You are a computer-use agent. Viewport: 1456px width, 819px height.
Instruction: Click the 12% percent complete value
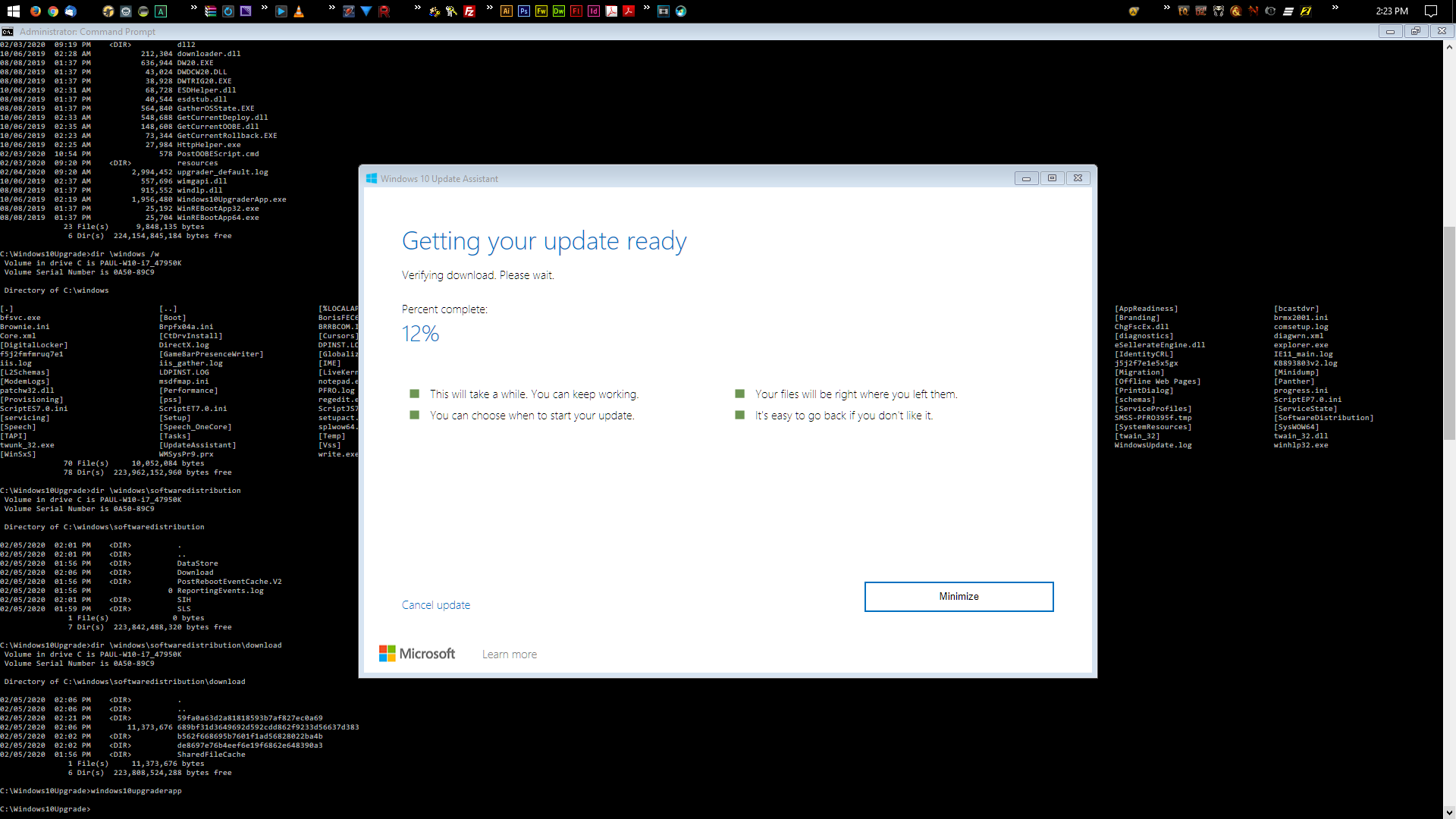coord(420,334)
